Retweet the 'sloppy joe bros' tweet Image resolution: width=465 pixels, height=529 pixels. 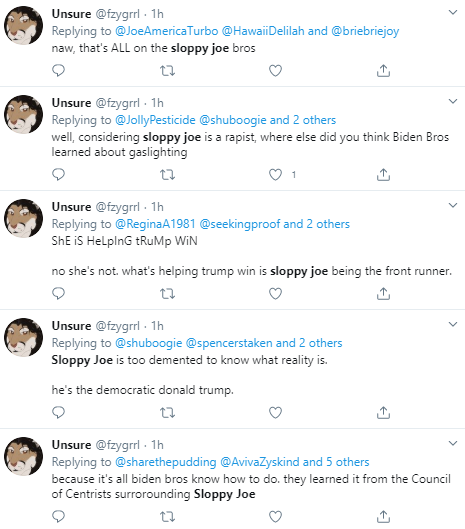click(x=167, y=71)
